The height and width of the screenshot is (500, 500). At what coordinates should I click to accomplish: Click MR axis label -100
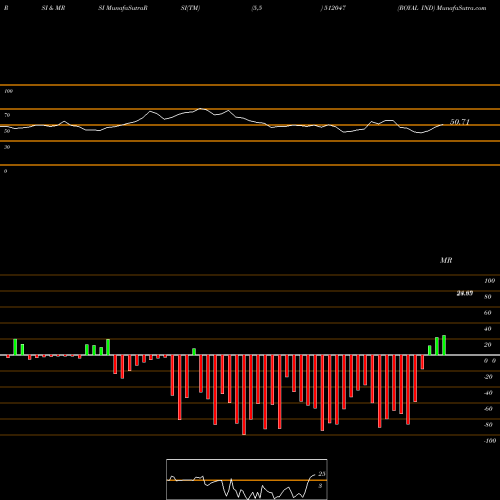click(490, 441)
